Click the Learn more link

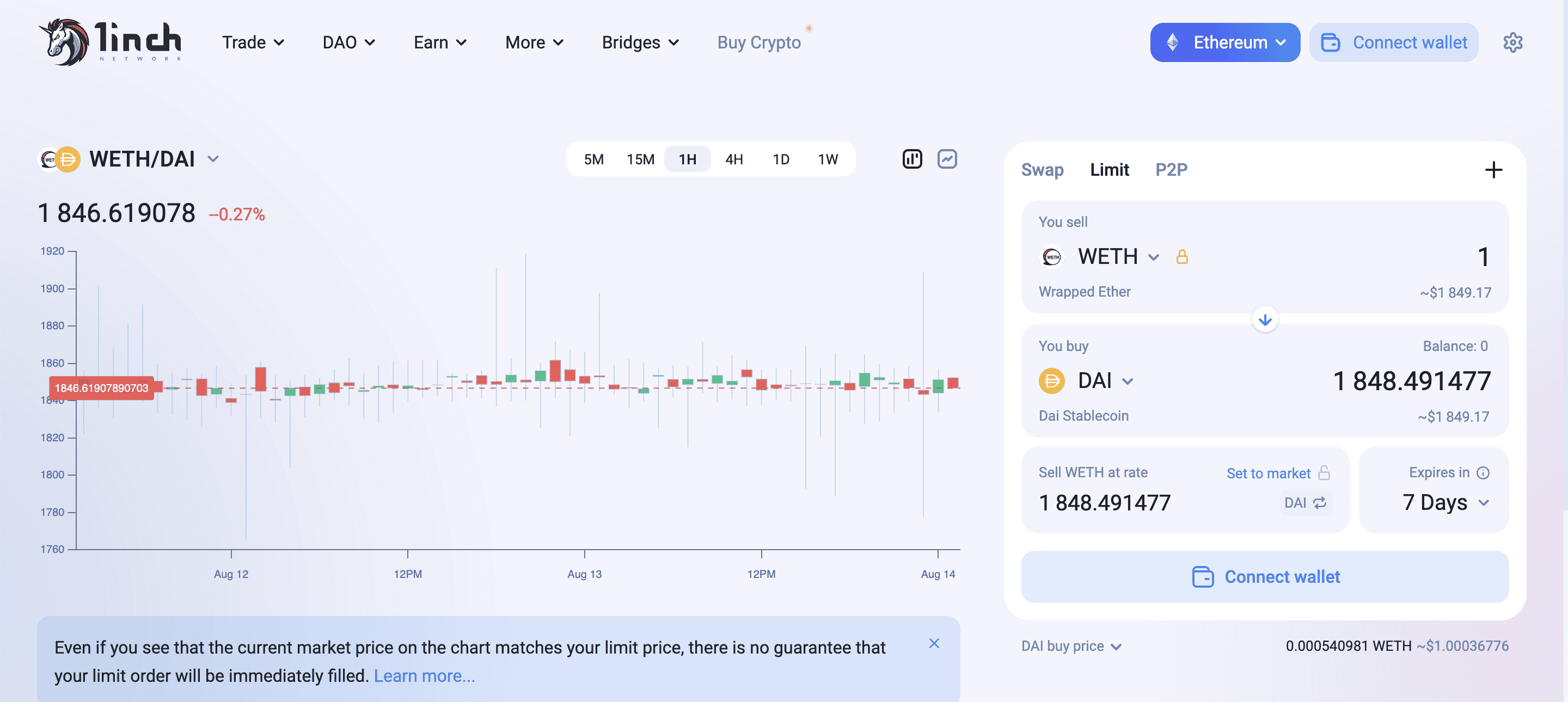click(424, 676)
